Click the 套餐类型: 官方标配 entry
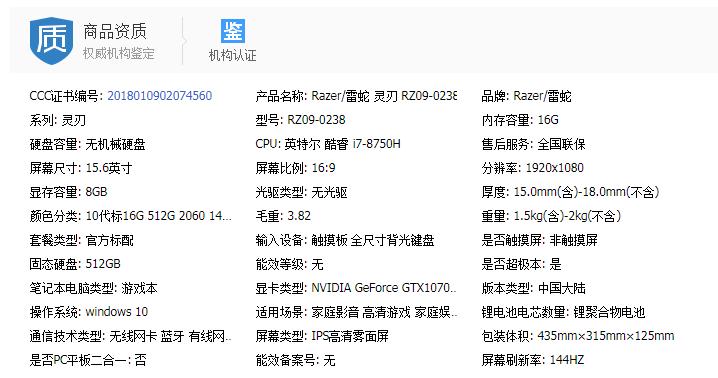Image resolution: width=718 pixels, height=378 pixels. pyautogui.click(x=82, y=240)
